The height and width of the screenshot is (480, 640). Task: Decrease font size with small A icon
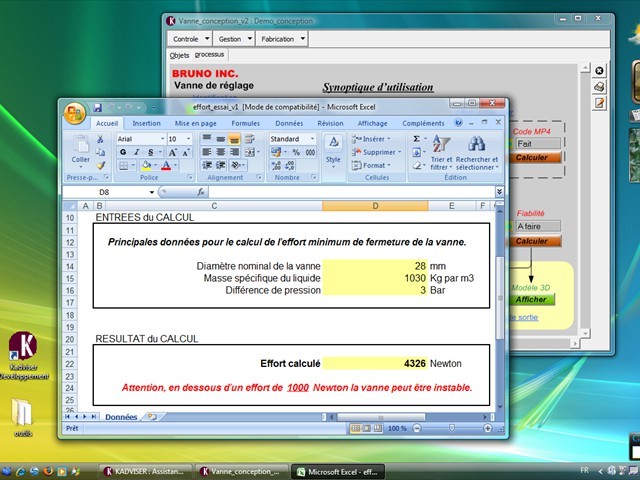tap(186, 152)
